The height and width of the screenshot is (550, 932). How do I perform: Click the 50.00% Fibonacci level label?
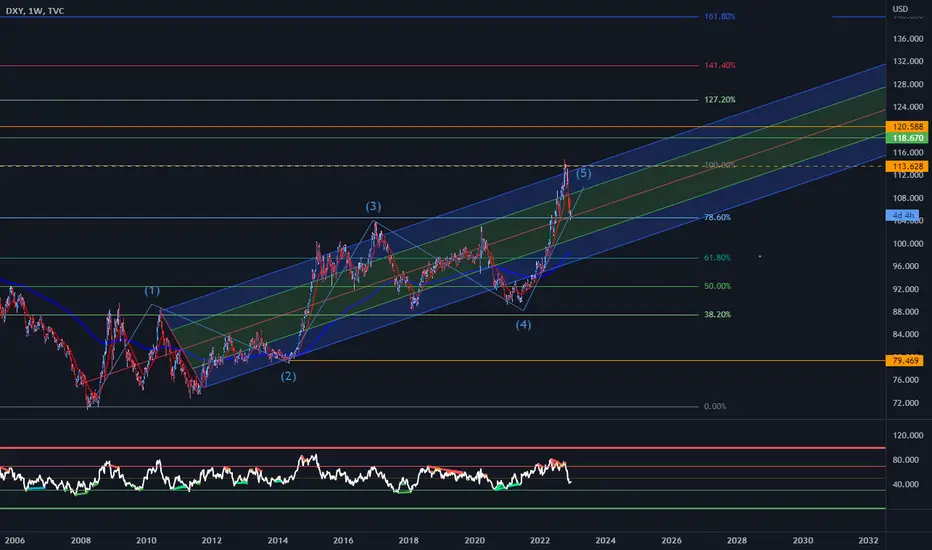click(717, 287)
